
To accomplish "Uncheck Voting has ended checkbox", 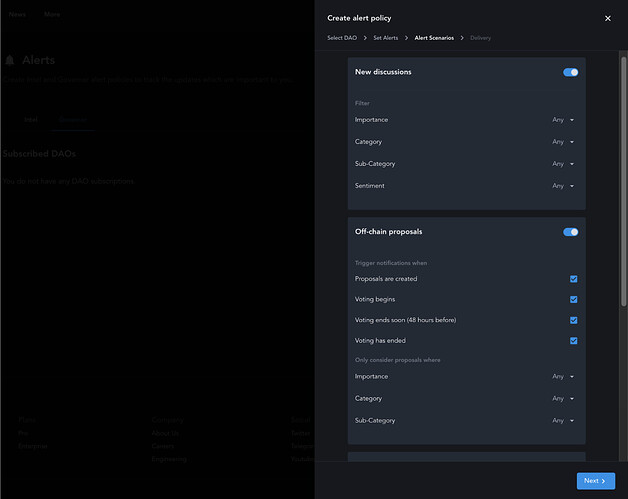I will coord(574,341).
